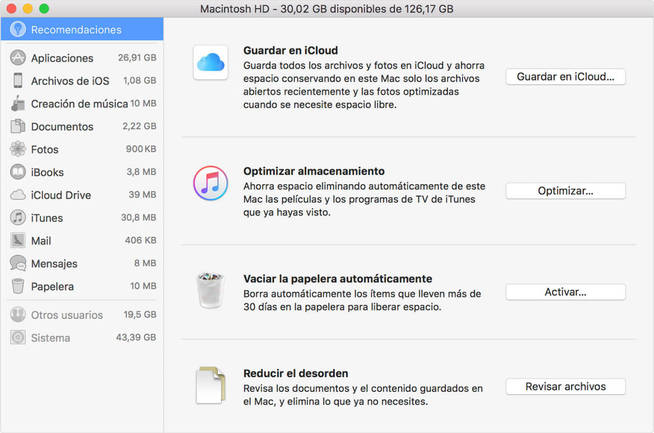The width and height of the screenshot is (654, 433).
Task: Open the Guardar en iCloud... button
Action: tap(566, 77)
